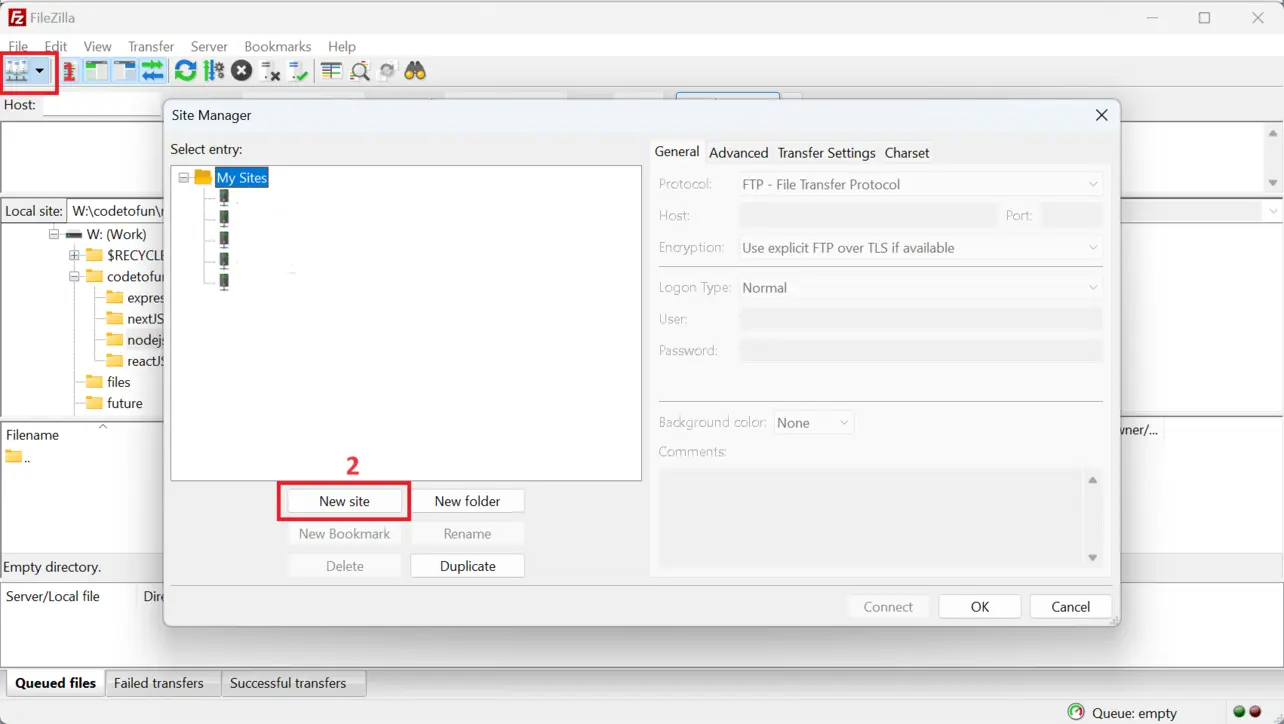Switch to the Advanced tab
Viewport: 1284px width, 724px height.
[x=738, y=153]
